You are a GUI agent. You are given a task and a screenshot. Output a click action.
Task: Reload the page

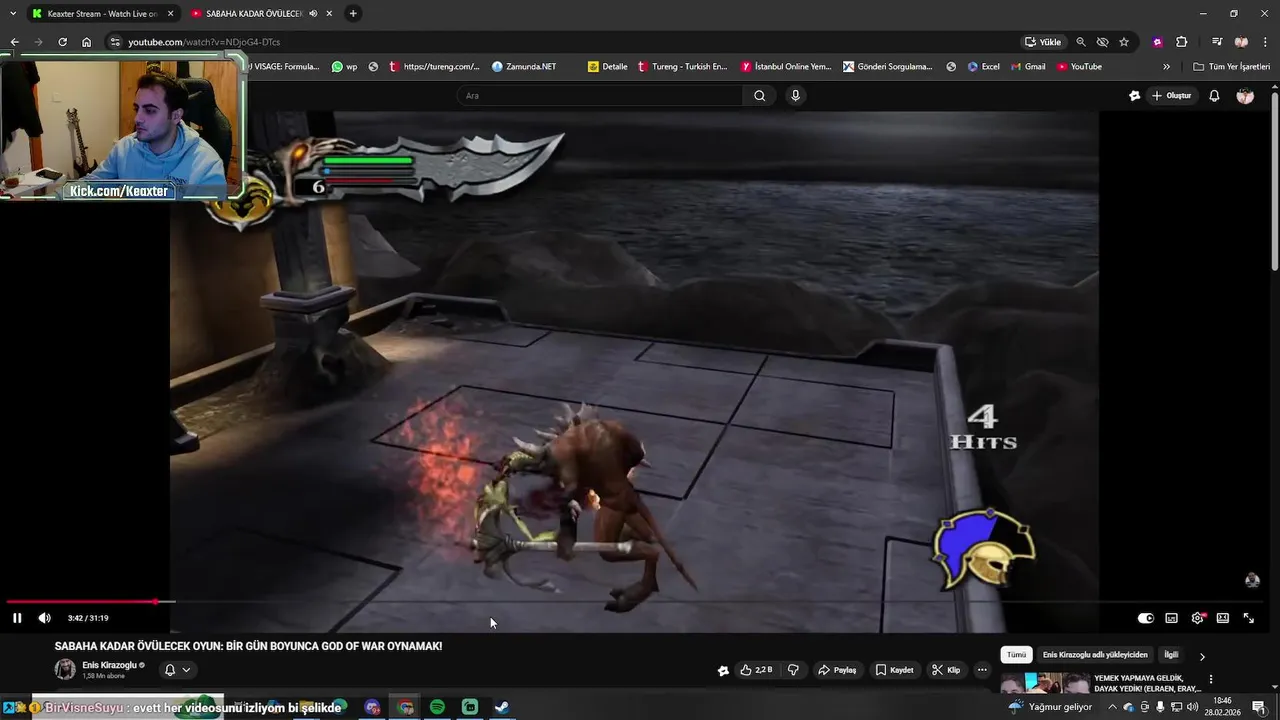62,42
